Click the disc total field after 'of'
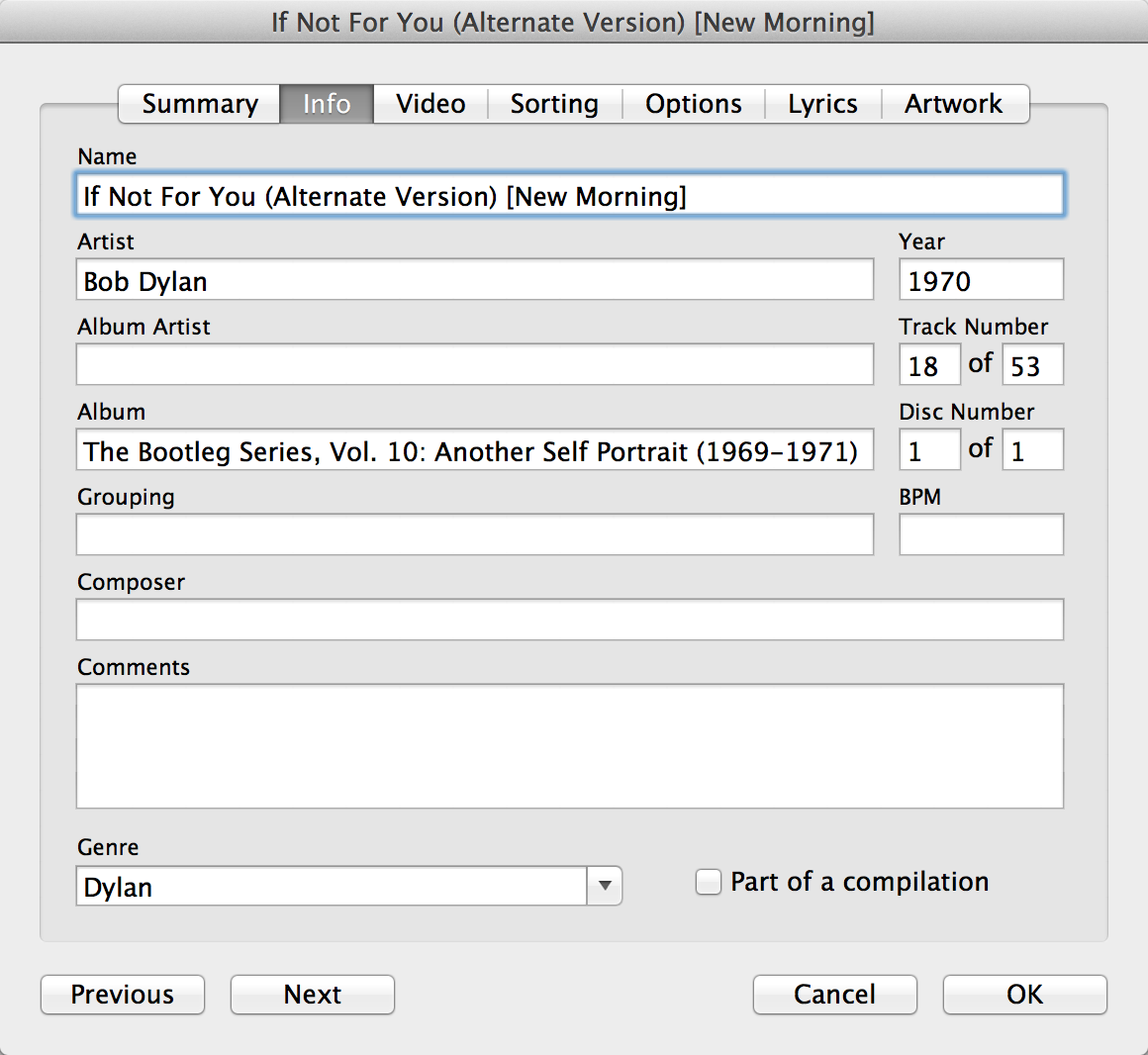This screenshot has height=1055, width=1148. (x=1033, y=449)
